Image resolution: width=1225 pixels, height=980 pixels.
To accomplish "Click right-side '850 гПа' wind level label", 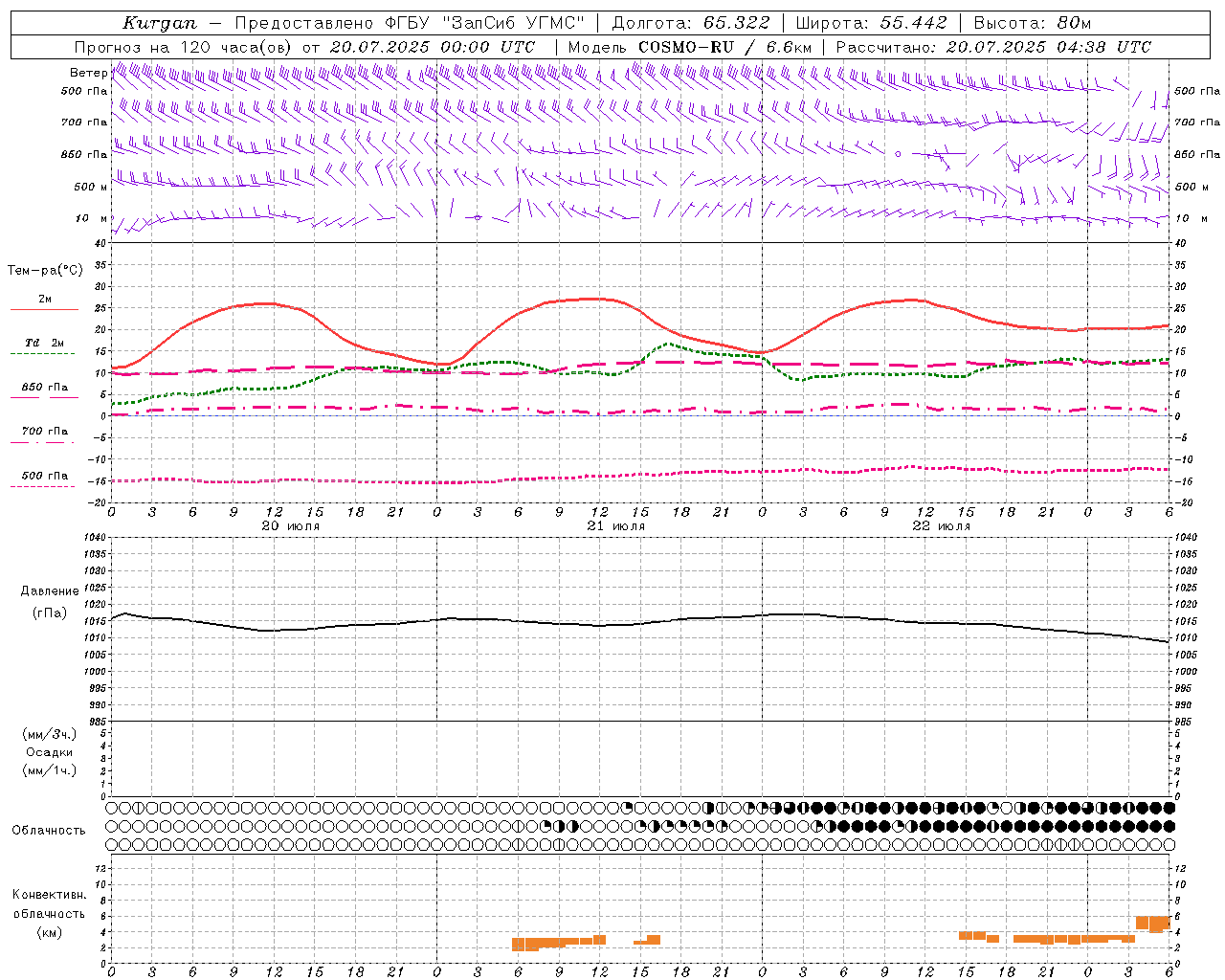I will (x=1197, y=154).
